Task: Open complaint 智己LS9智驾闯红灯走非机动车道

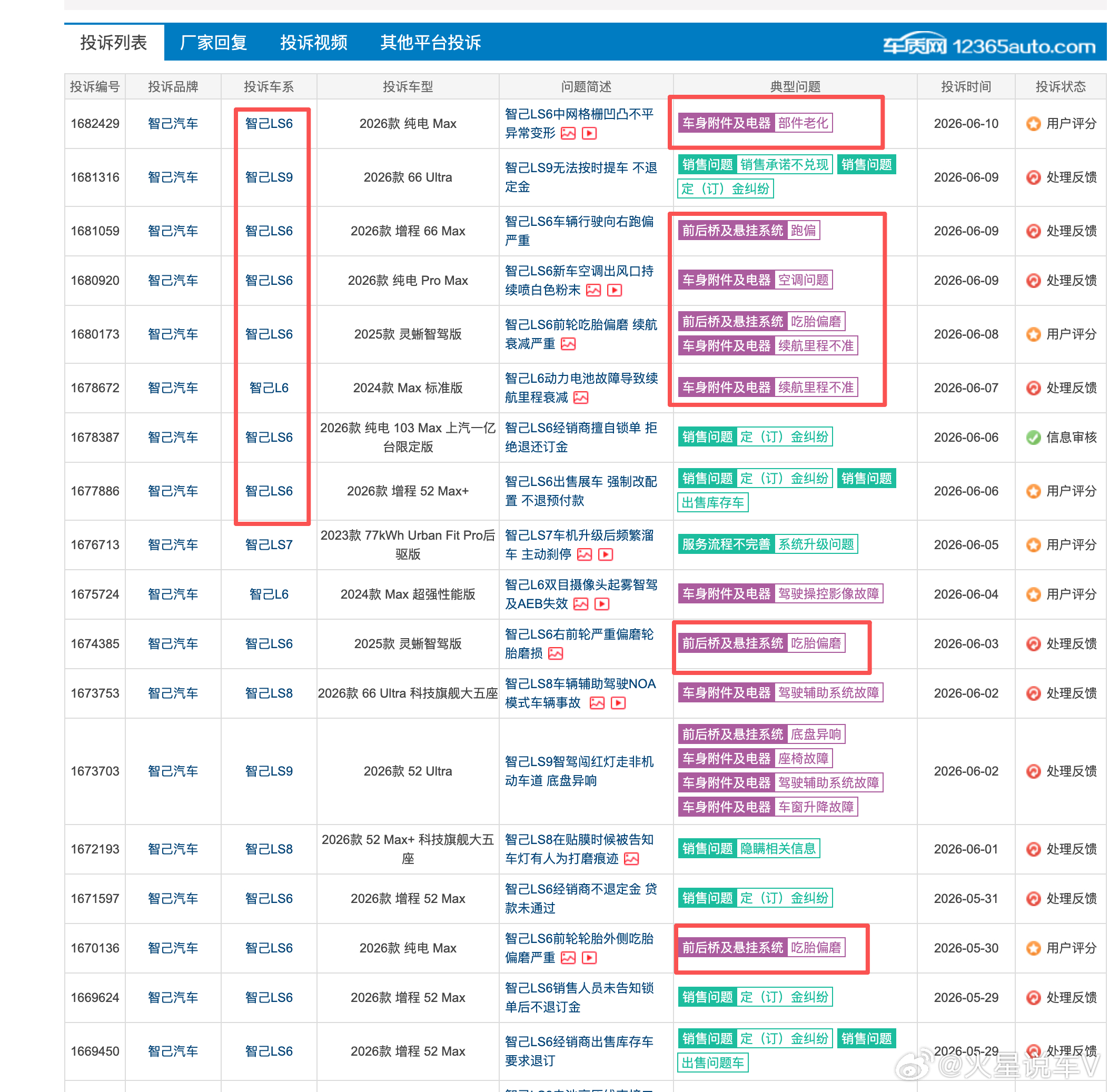Action: coord(579,771)
